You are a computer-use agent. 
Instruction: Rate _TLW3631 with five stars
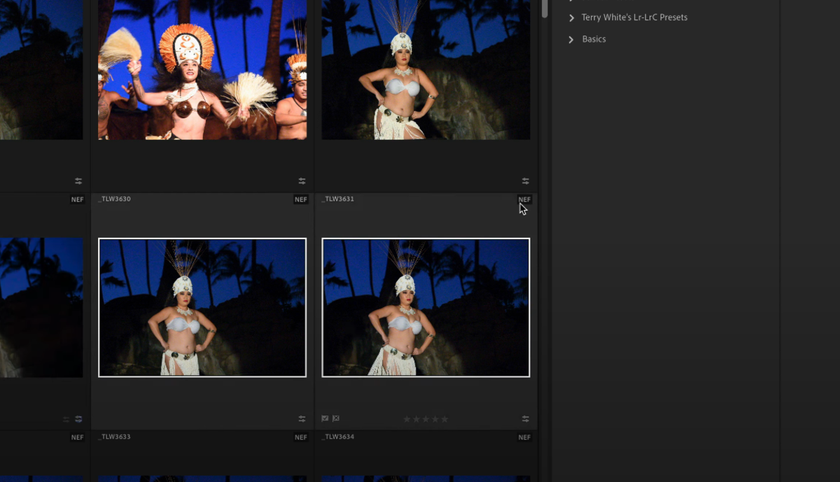(x=445, y=419)
